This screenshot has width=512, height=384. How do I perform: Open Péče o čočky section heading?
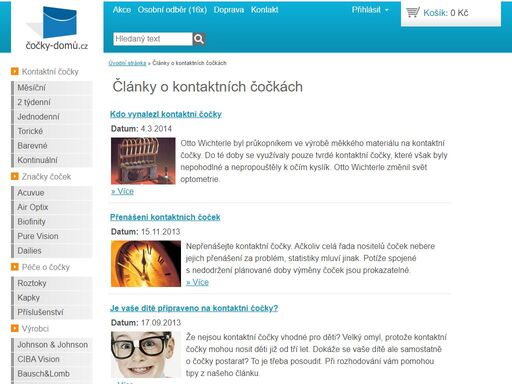pos(46,267)
